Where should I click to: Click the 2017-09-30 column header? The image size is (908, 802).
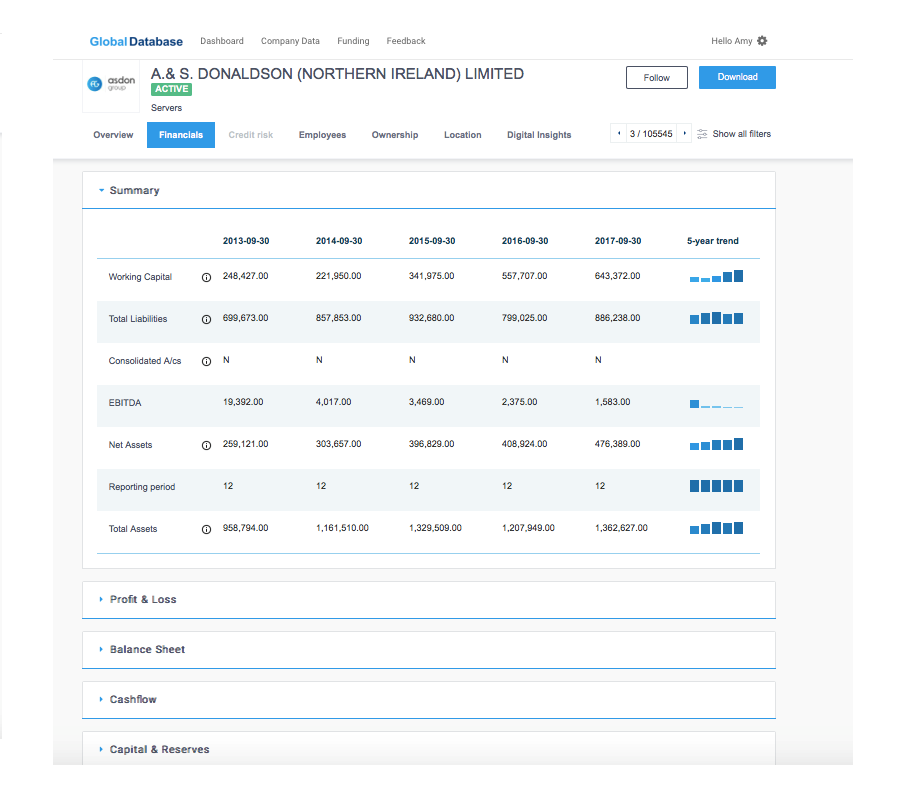coord(618,241)
